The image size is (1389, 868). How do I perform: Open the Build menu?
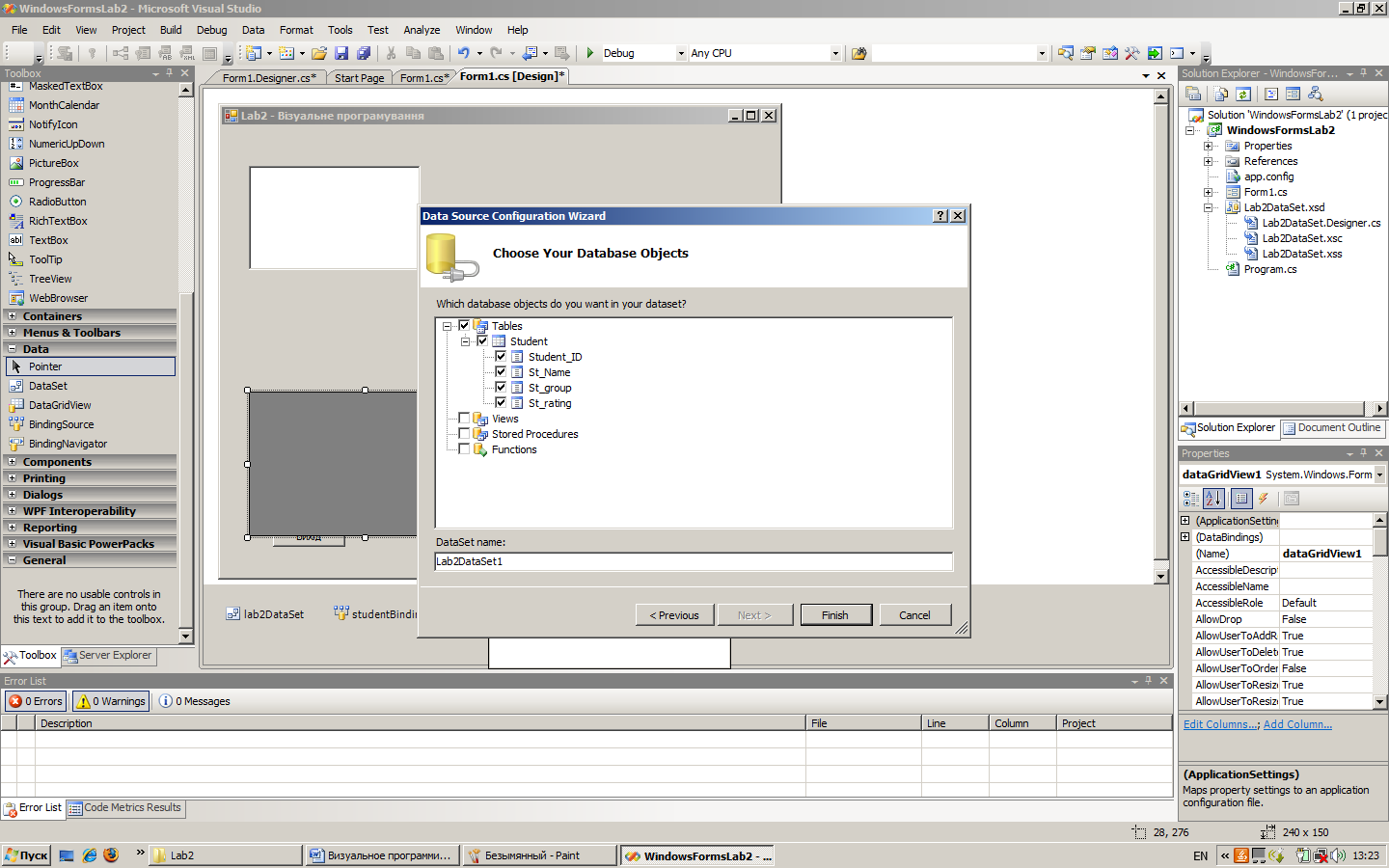pos(171,30)
